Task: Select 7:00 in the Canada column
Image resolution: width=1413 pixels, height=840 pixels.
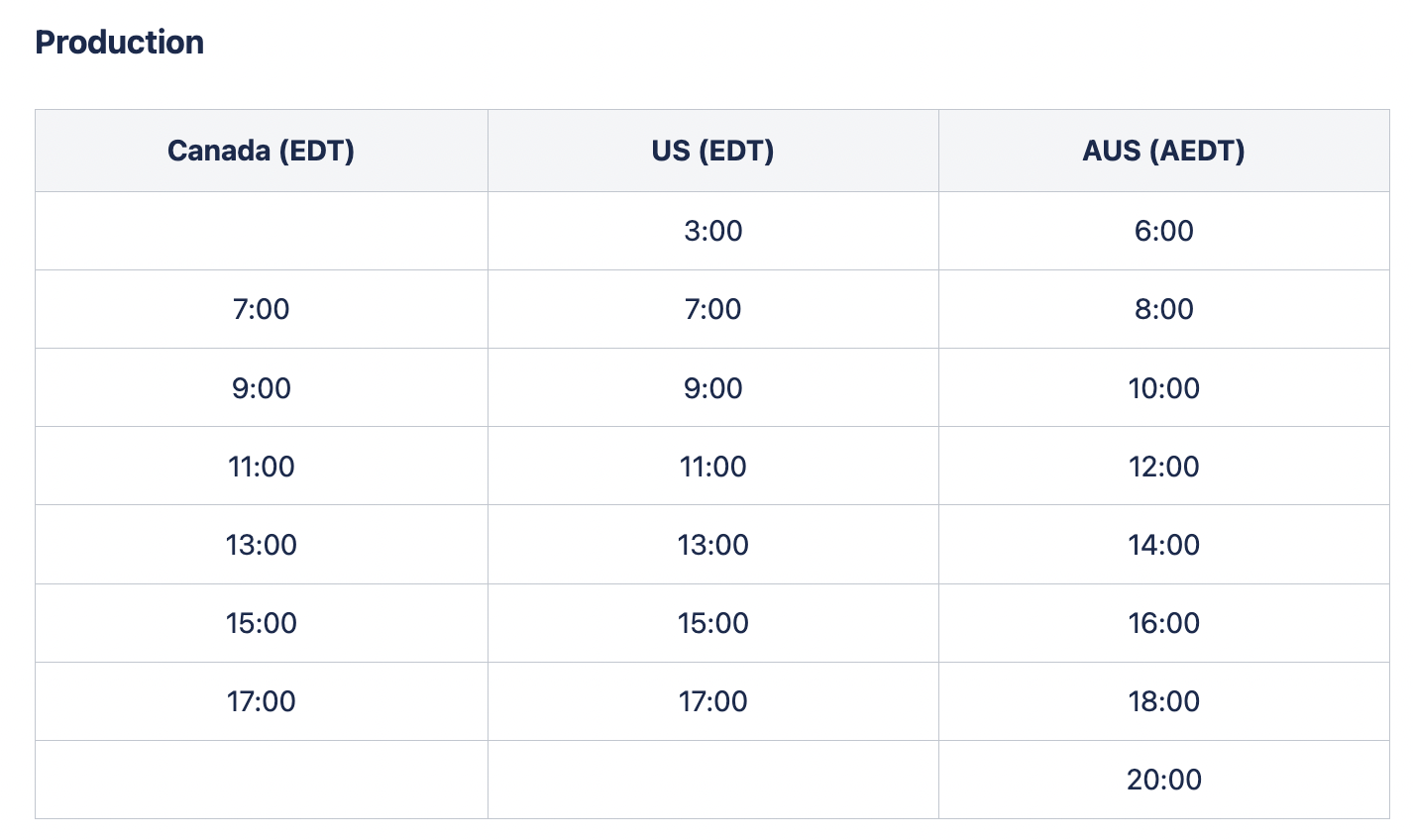Action: click(x=261, y=309)
